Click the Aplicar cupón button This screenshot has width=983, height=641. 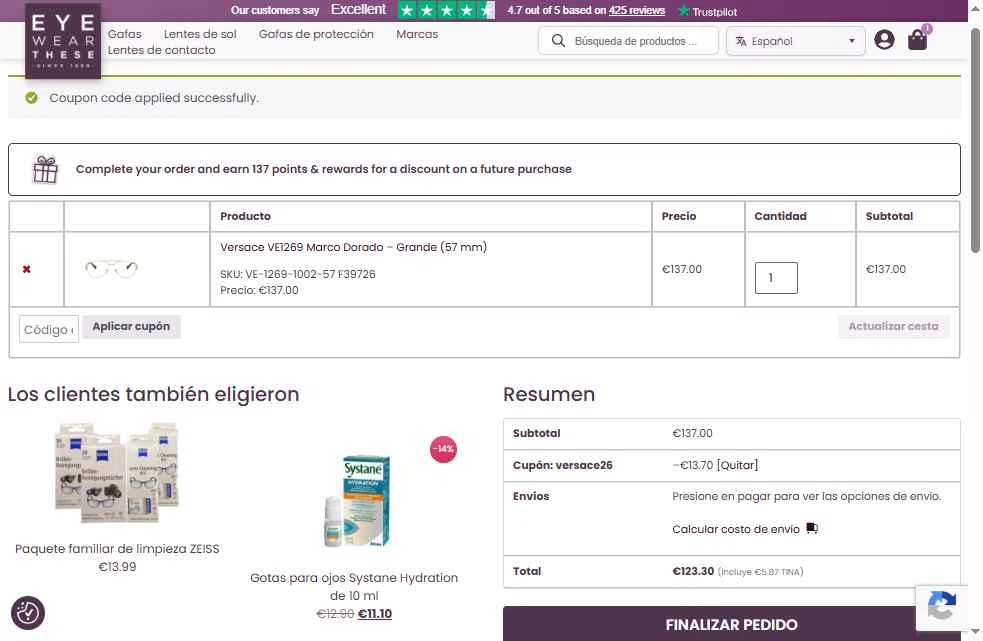tap(131, 326)
